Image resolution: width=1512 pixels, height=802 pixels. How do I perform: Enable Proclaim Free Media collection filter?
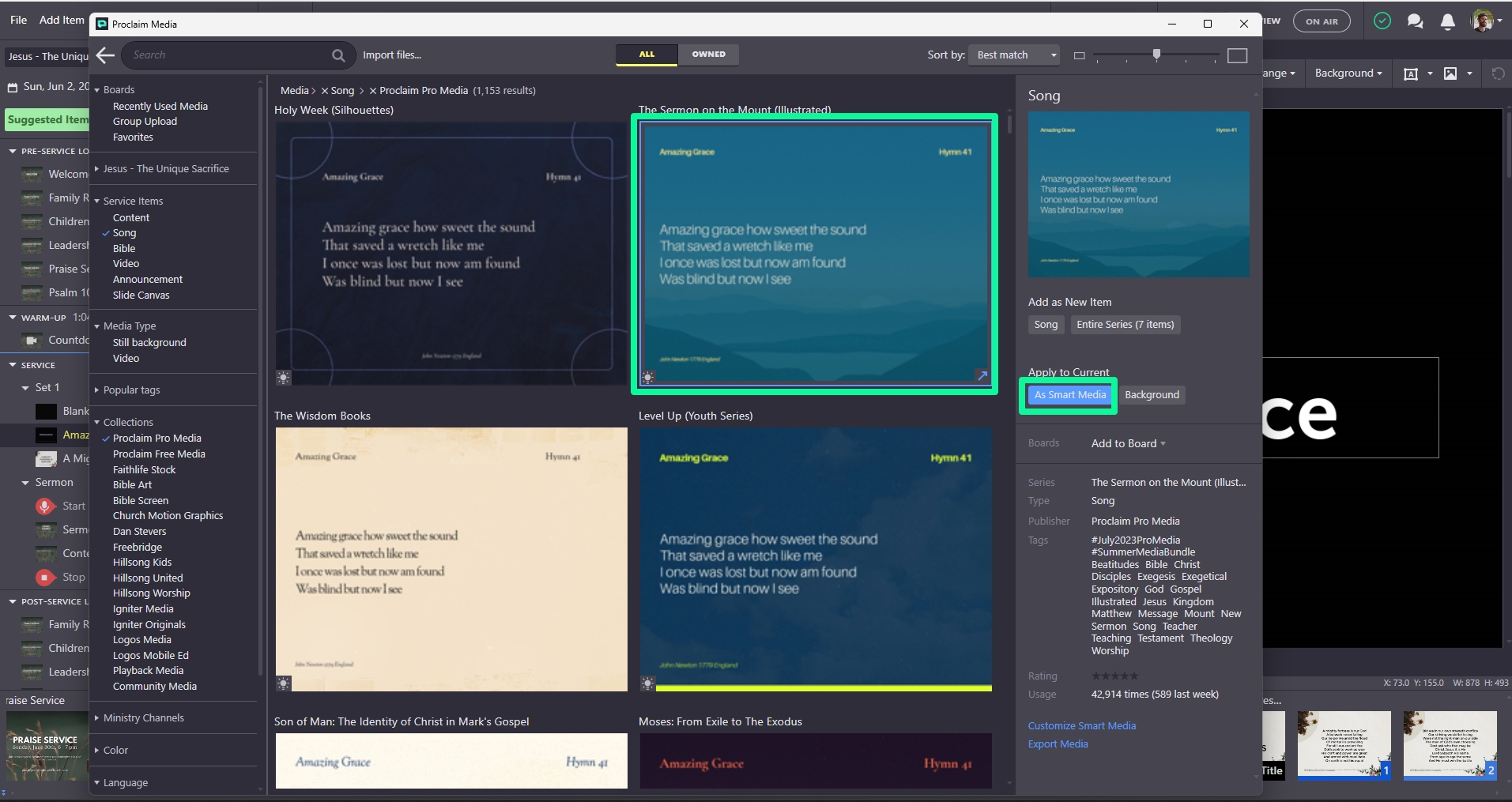coord(159,454)
